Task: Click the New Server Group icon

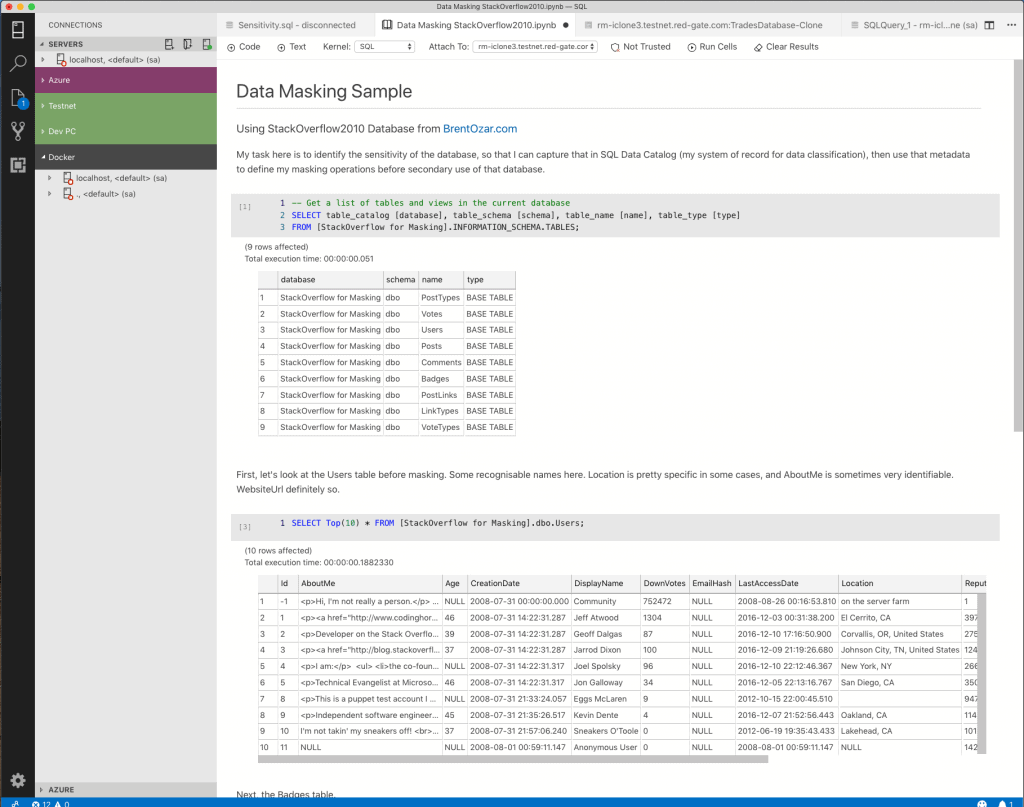Action: tap(187, 44)
